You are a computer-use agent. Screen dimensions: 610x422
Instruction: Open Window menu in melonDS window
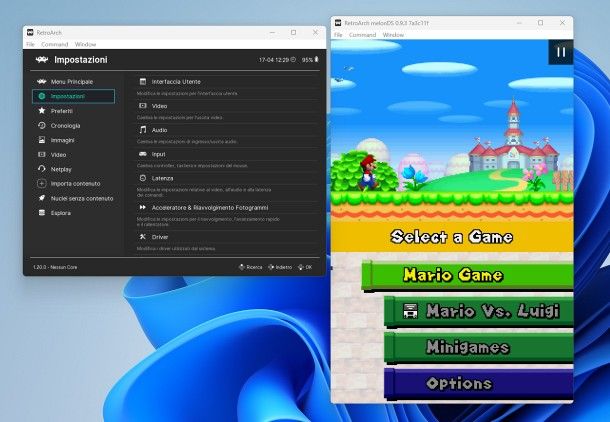click(393, 35)
